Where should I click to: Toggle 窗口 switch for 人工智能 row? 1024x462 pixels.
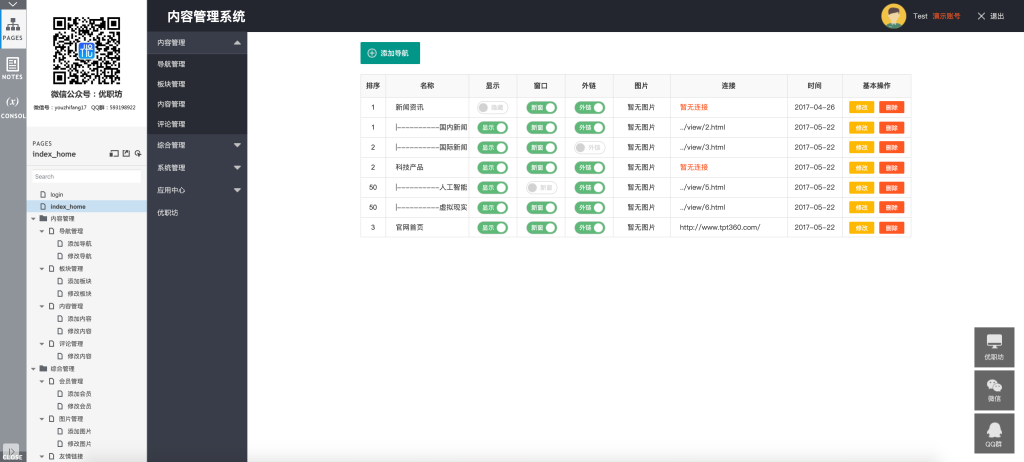coord(541,187)
